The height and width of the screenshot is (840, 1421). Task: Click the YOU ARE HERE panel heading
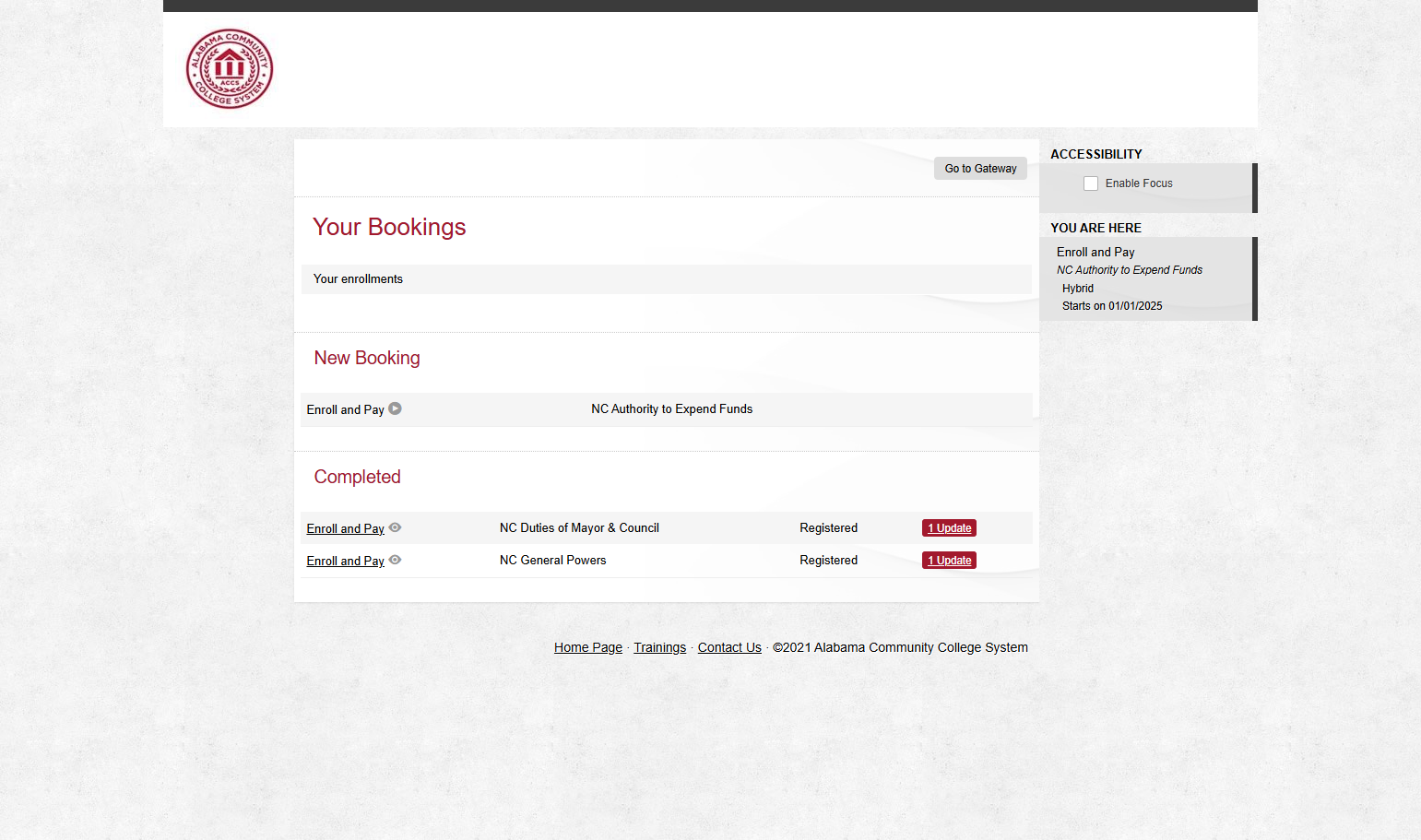pyautogui.click(x=1095, y=228)
